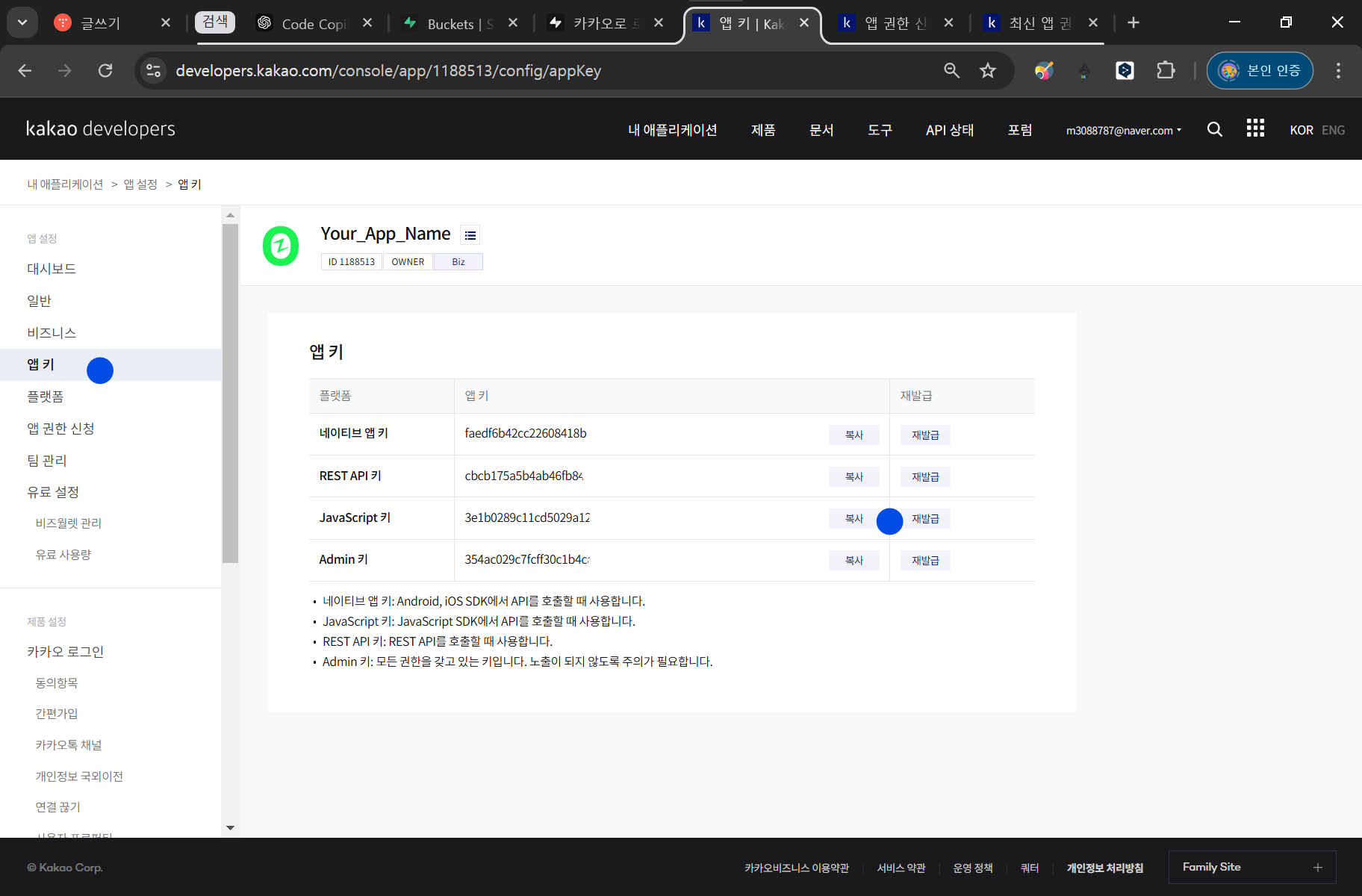Click the browser back arrow
Screen dimensions: 1362x896
pyautogui.click(x=25, y=70)
